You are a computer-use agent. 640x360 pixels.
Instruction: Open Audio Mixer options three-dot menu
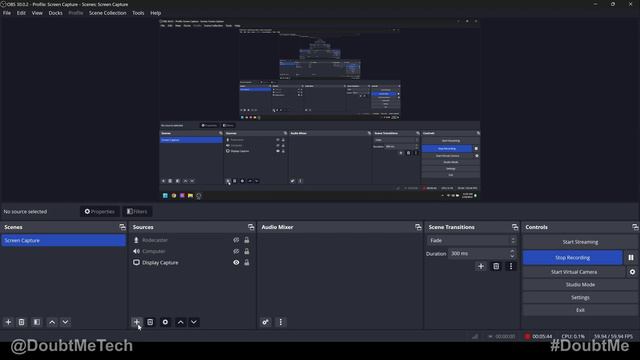(280, 322)
